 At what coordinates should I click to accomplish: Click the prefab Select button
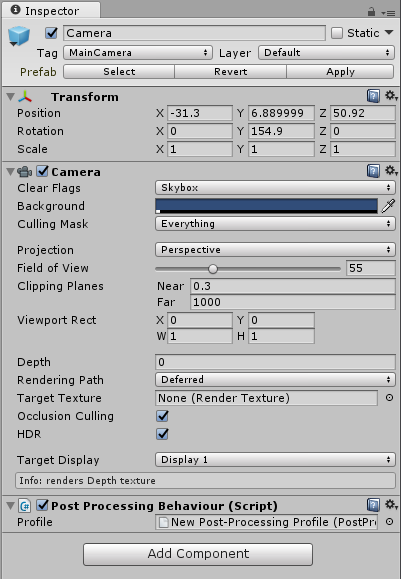point(119,72)
